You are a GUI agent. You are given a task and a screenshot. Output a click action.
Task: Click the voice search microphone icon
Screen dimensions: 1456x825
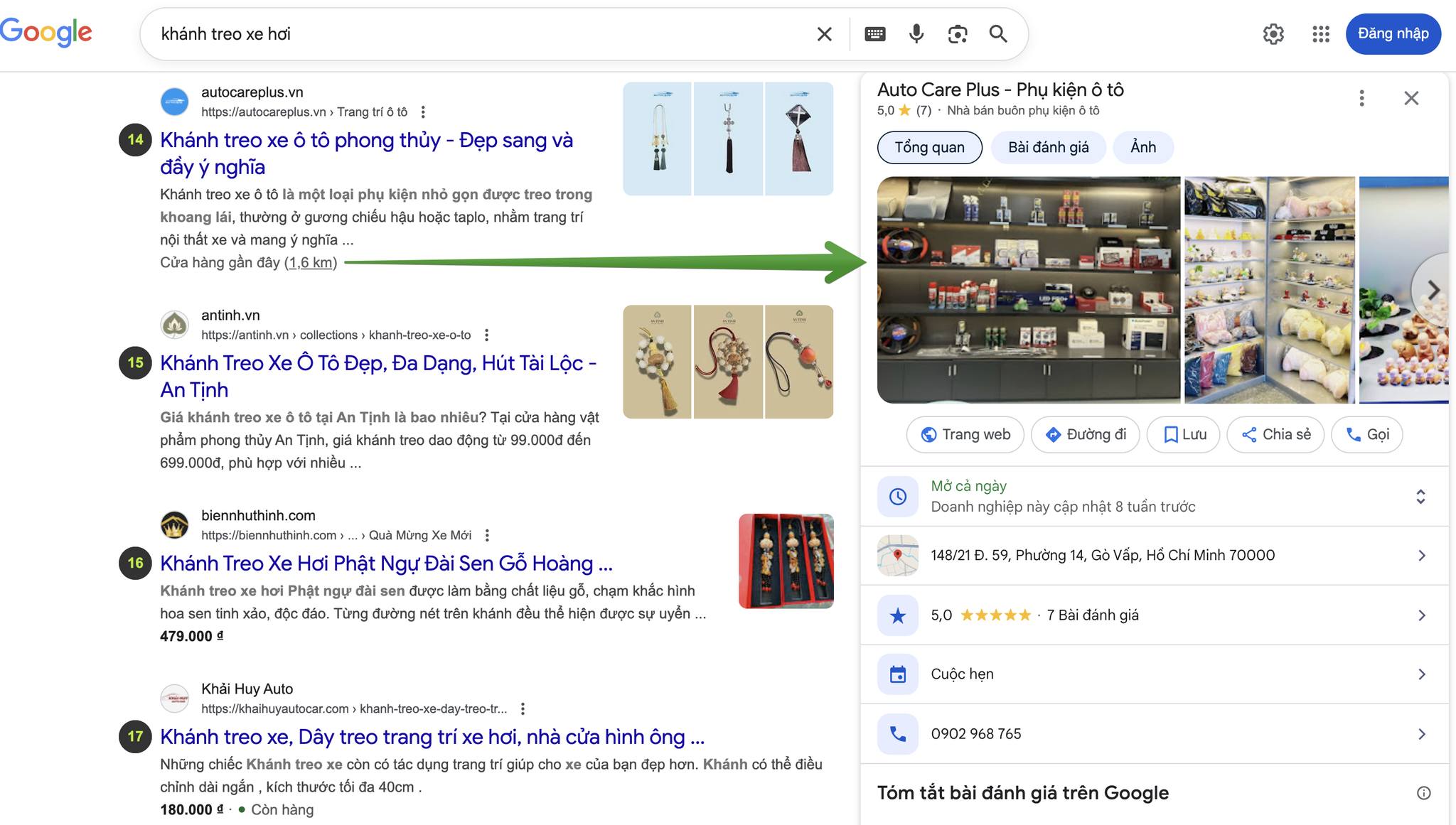916,33
